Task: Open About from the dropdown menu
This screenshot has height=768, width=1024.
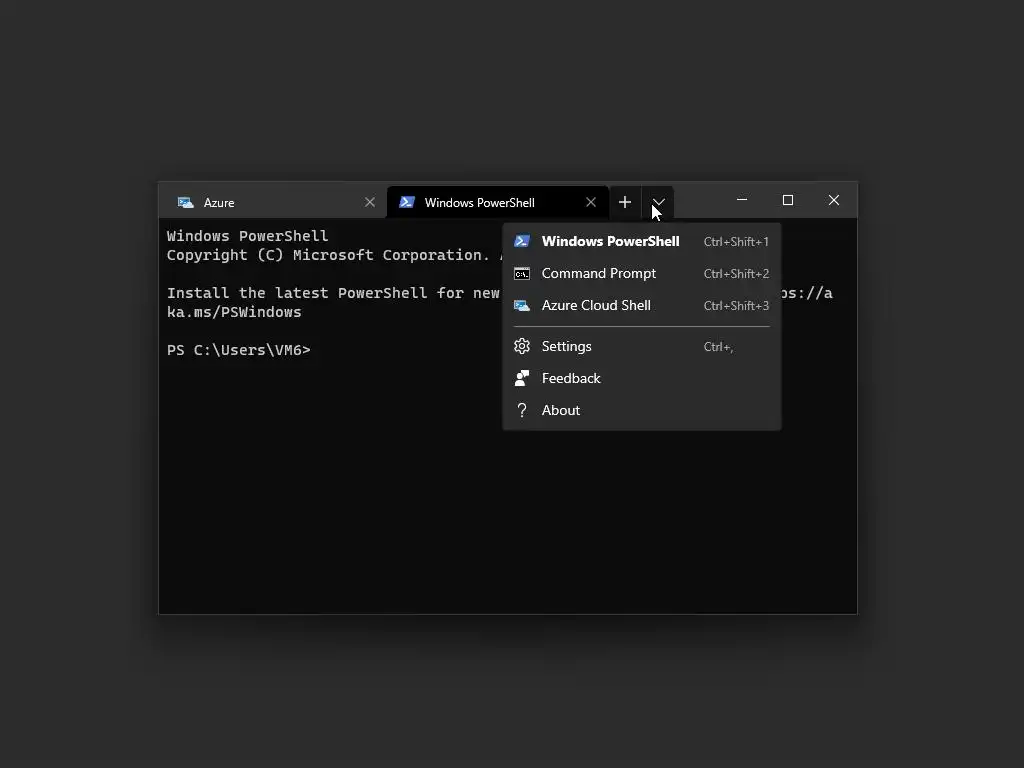Action: [641, 410]
